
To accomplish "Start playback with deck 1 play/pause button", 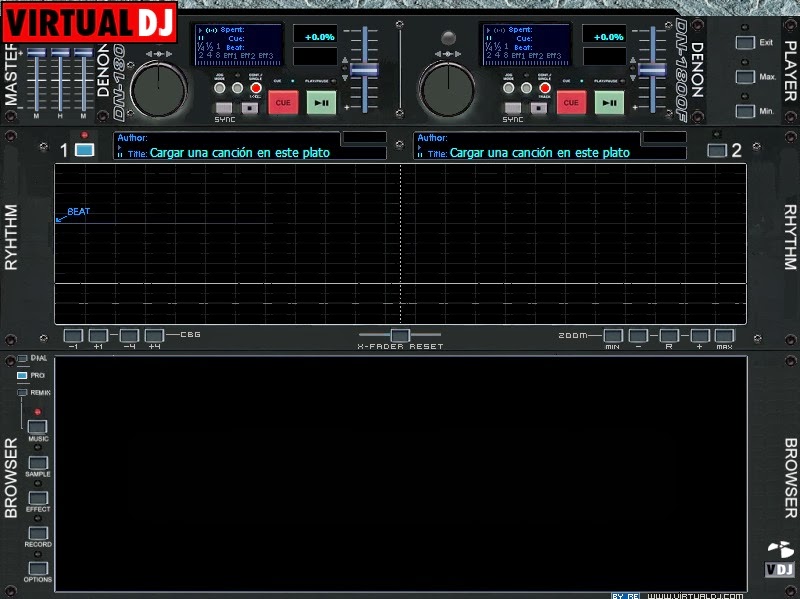I will click(321, 103).
